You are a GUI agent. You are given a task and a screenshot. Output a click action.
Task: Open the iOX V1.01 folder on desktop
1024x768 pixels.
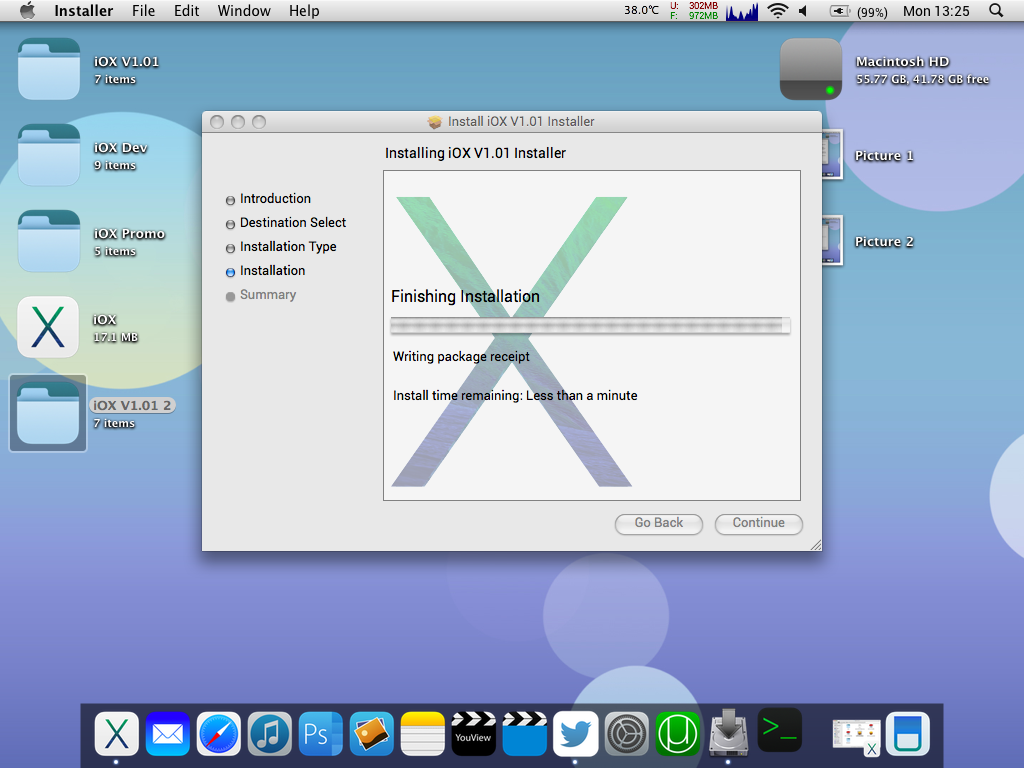tap(49, 69)
